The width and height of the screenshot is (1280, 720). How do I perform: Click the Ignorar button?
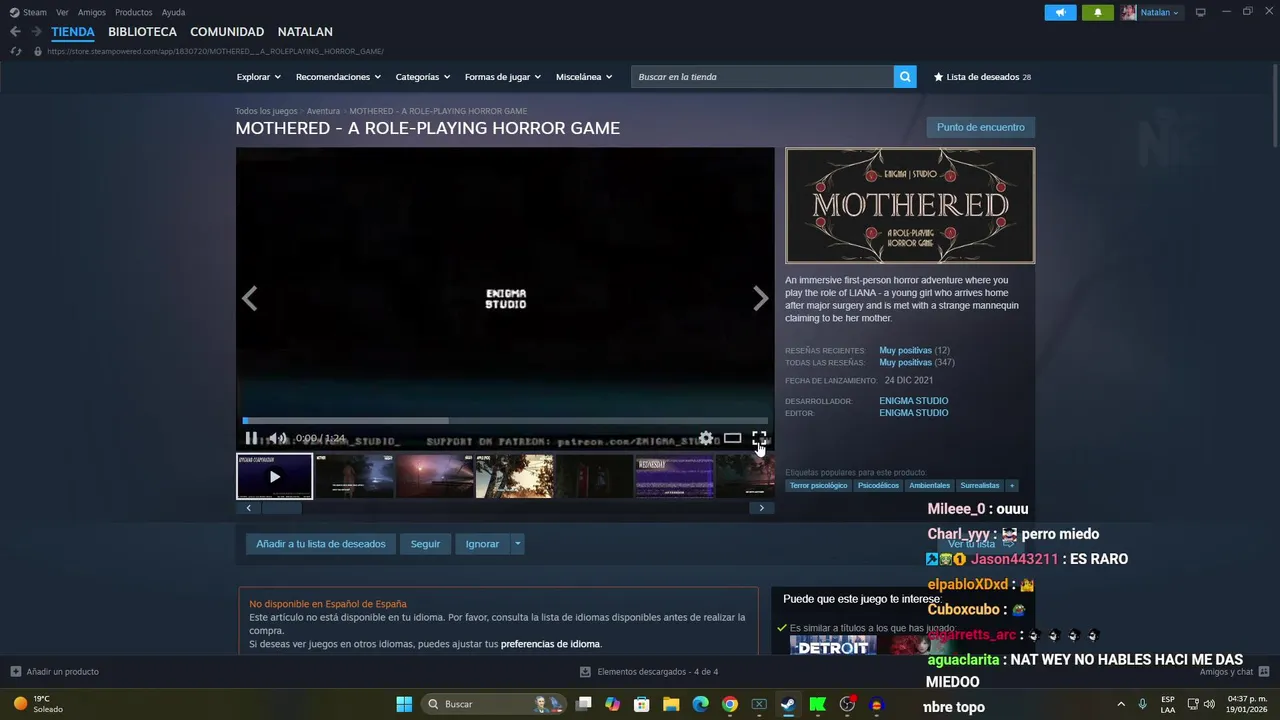coord(482,544)
